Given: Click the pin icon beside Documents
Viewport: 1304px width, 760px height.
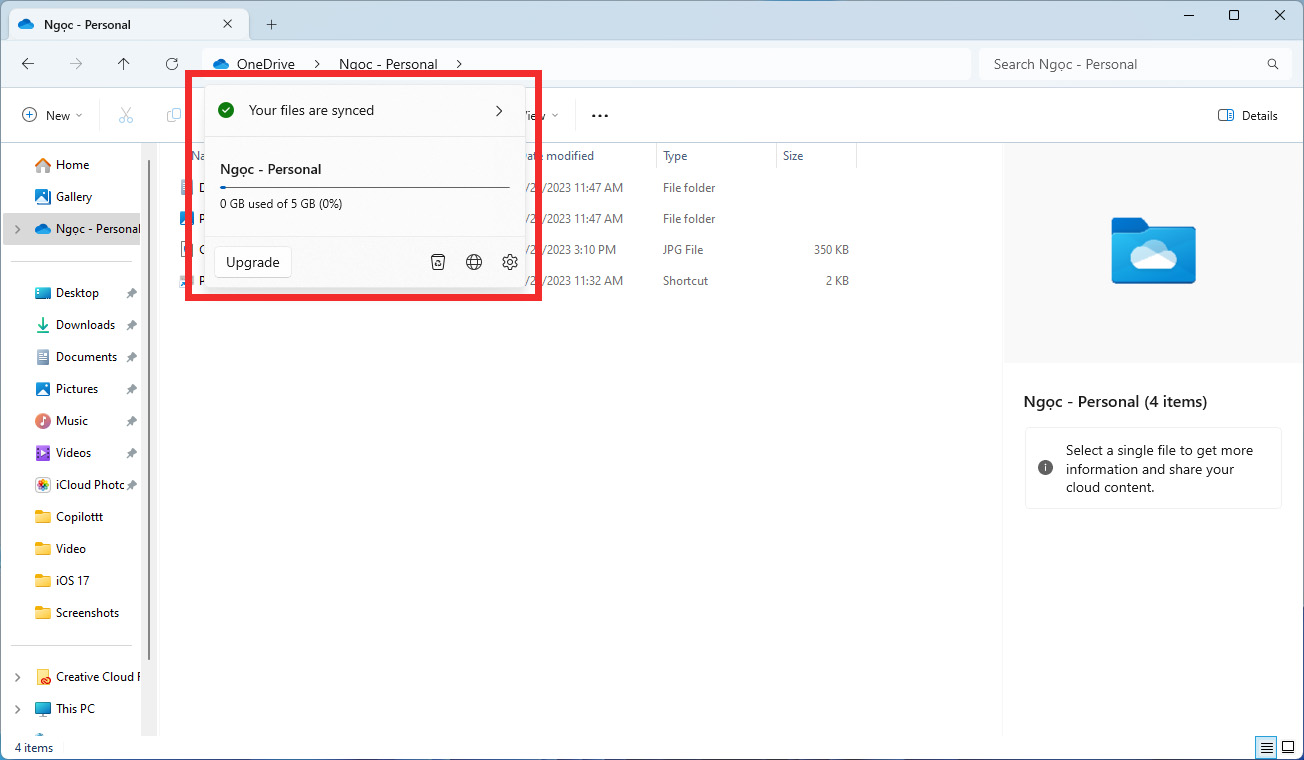Looking at the screenshot, I should click(131, 357).
